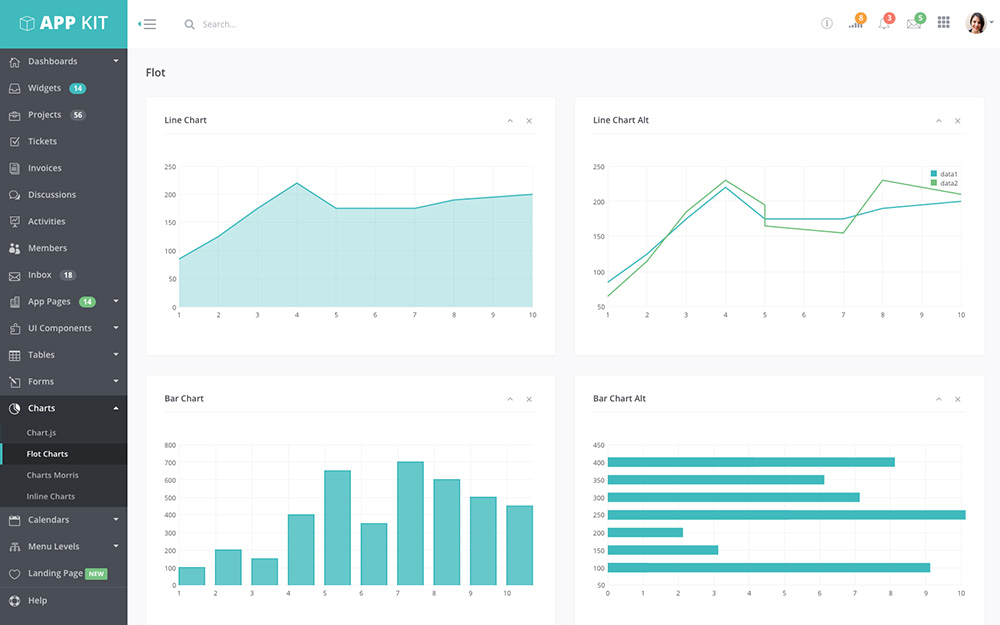Open the envelope messages with badge 5
This screenshot has height=625, width=1000.
click(x=914, y=23)
